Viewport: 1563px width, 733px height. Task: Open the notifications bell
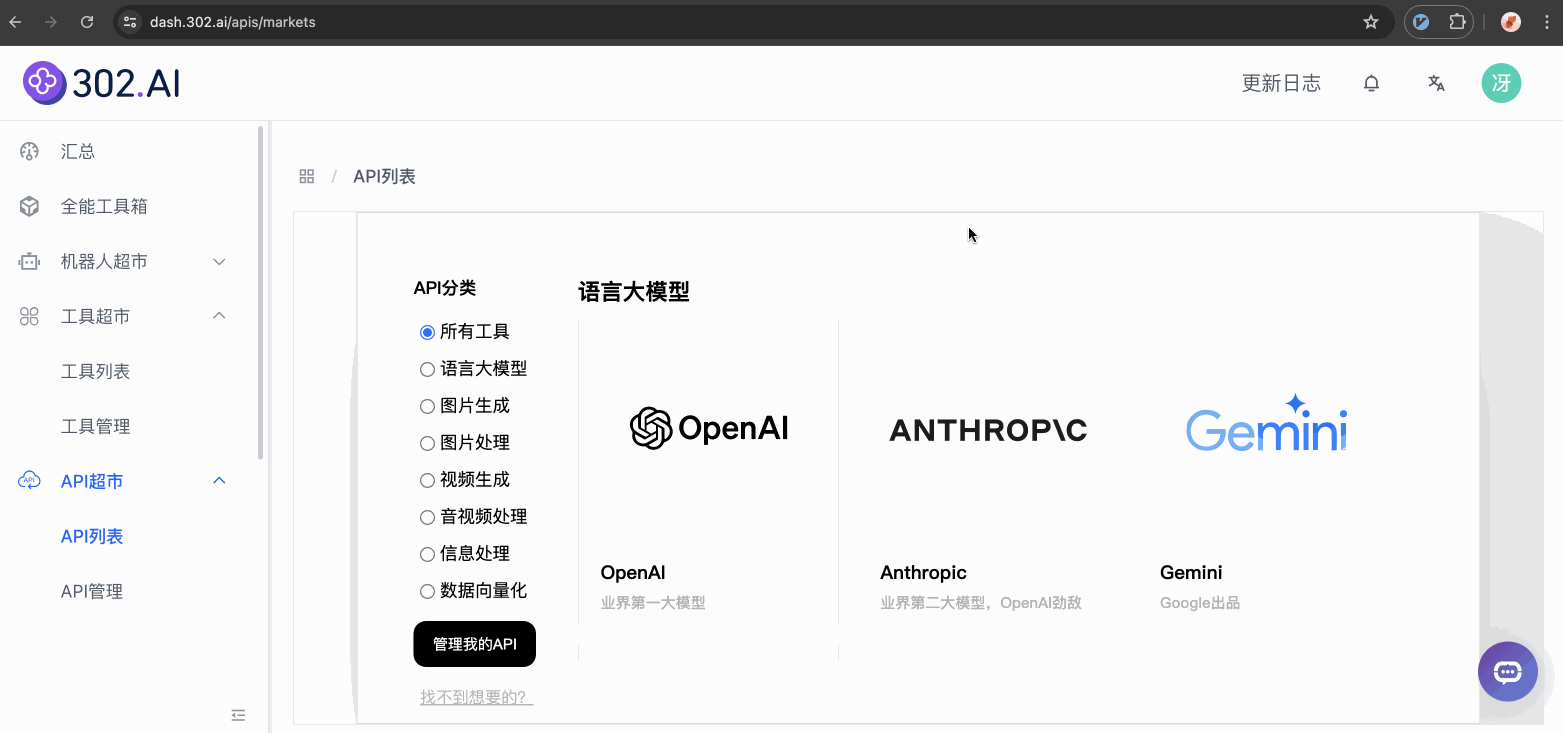[1372, 83]
